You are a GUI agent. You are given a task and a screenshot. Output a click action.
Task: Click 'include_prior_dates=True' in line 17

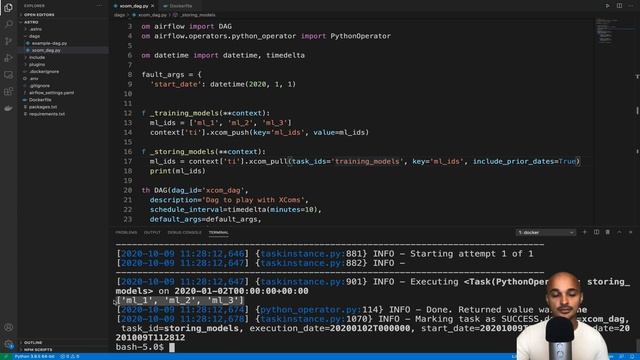coord(524,162)
